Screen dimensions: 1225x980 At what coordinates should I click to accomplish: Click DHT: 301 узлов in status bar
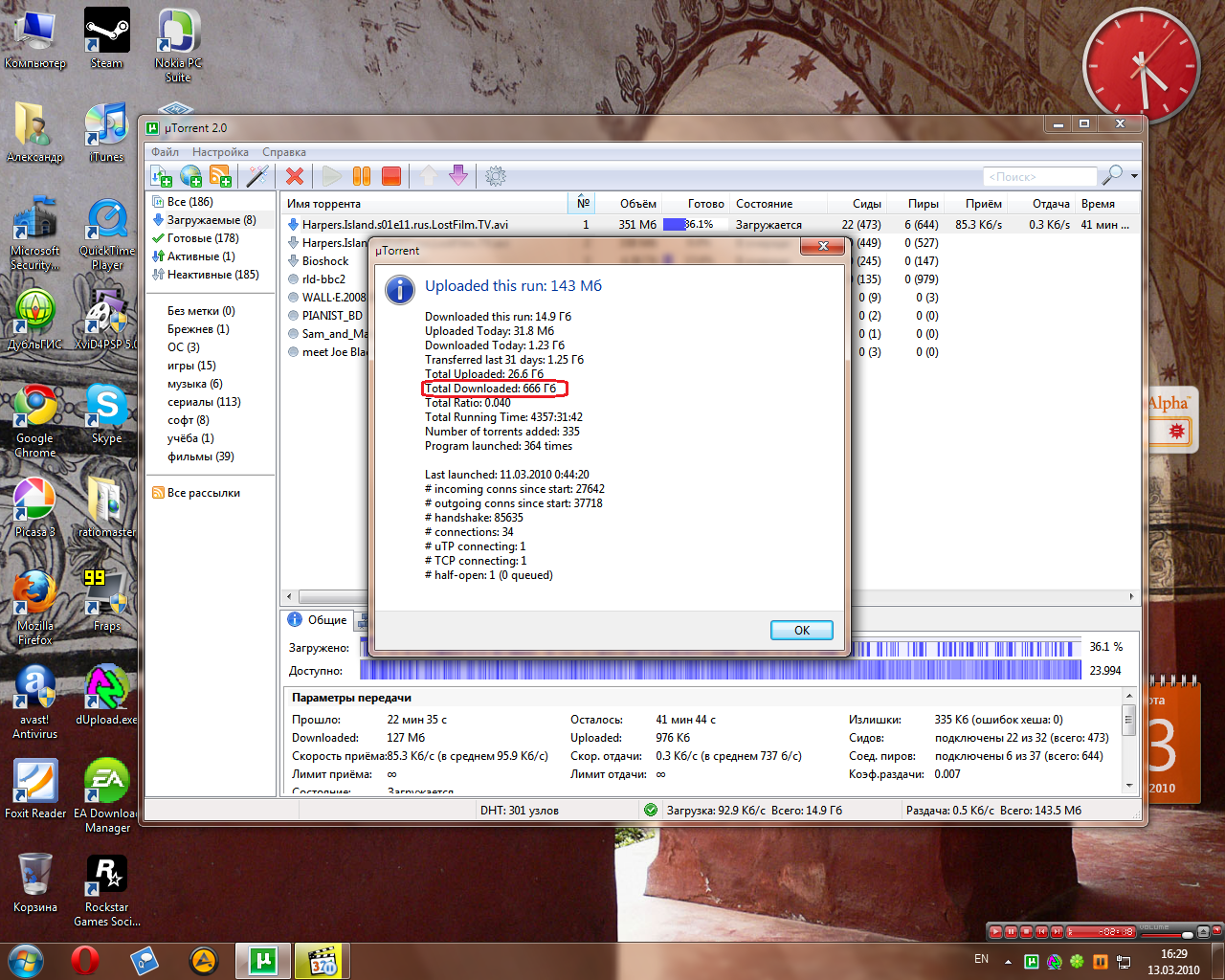(520, 811)
